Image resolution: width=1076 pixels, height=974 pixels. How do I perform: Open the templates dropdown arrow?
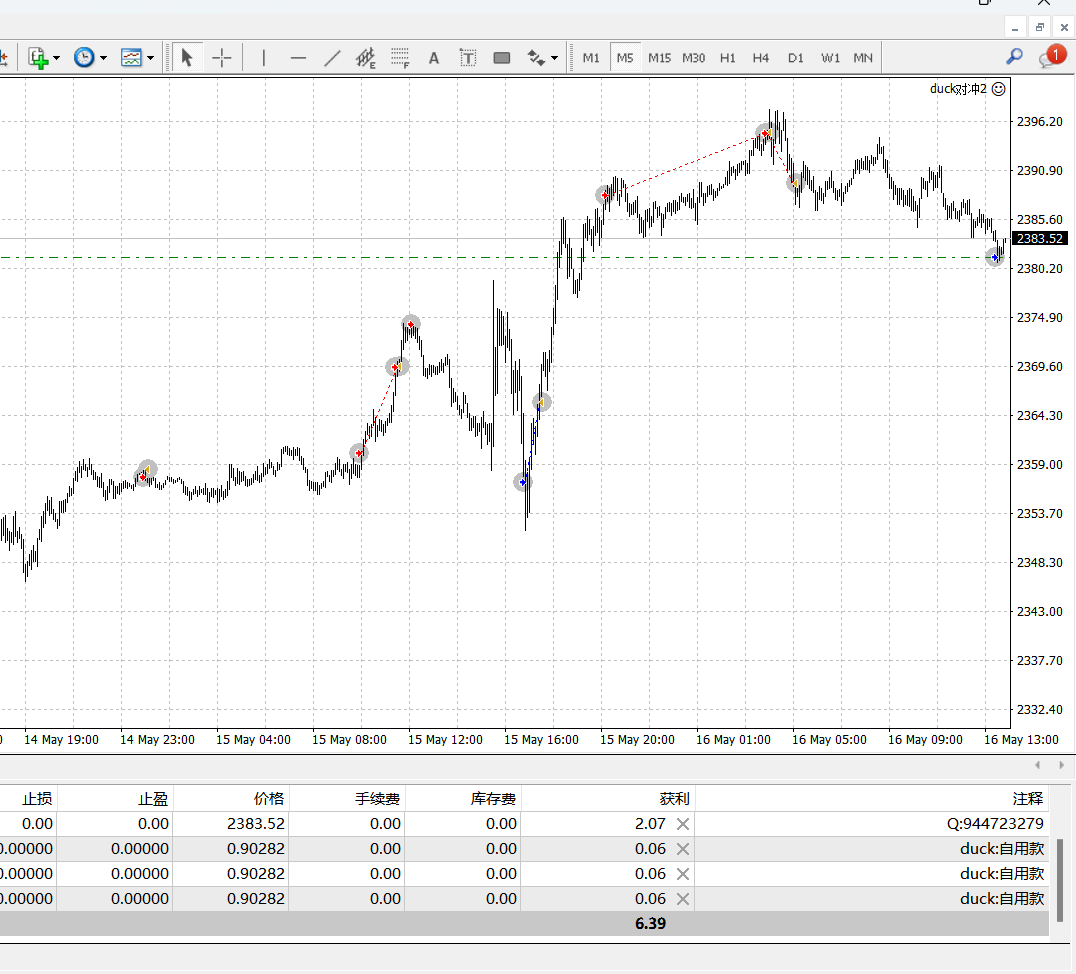click(150, 58)
